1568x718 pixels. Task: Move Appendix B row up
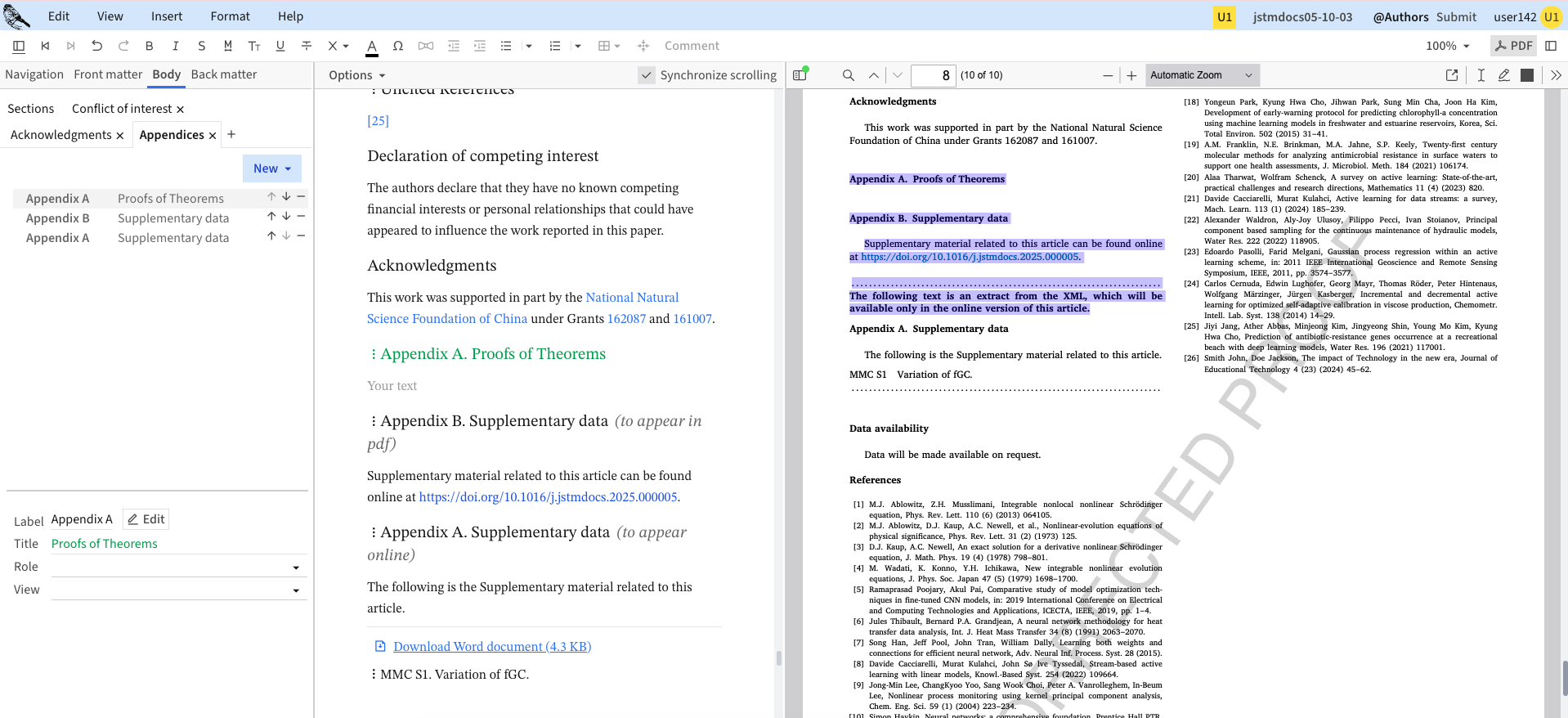271,217
